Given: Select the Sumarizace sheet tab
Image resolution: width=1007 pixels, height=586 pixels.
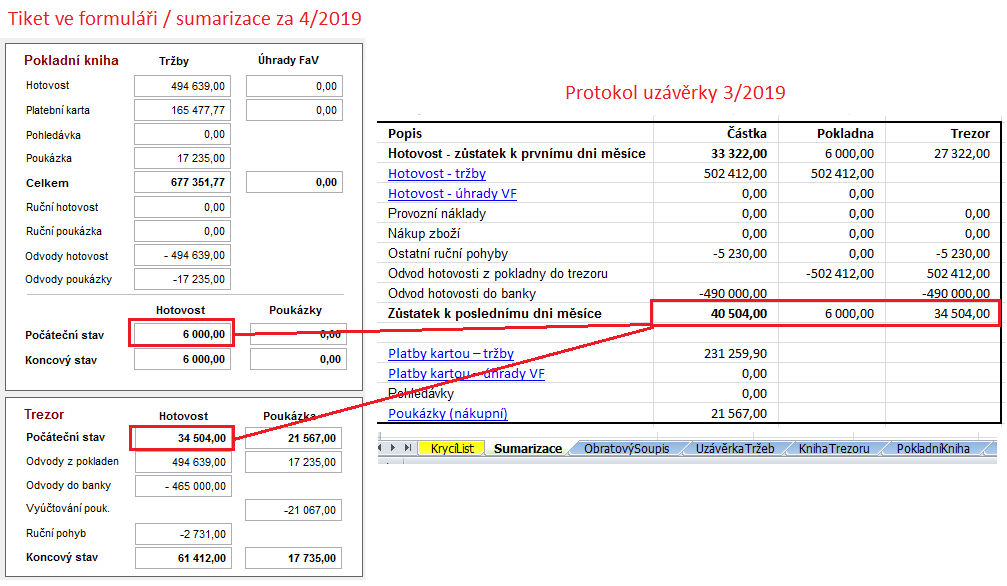Looking at the screenshot, I should [x=527, y=449].
